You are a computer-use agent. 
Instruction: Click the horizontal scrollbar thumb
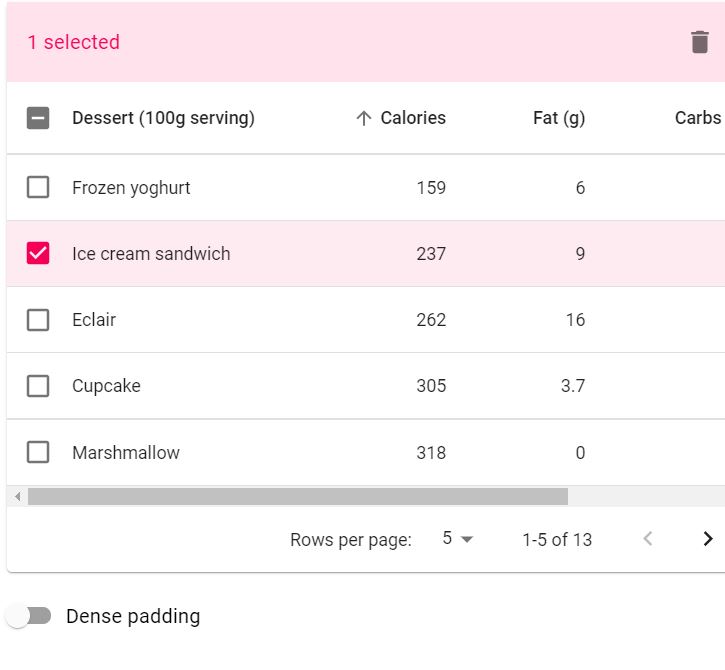coord(297,496)
